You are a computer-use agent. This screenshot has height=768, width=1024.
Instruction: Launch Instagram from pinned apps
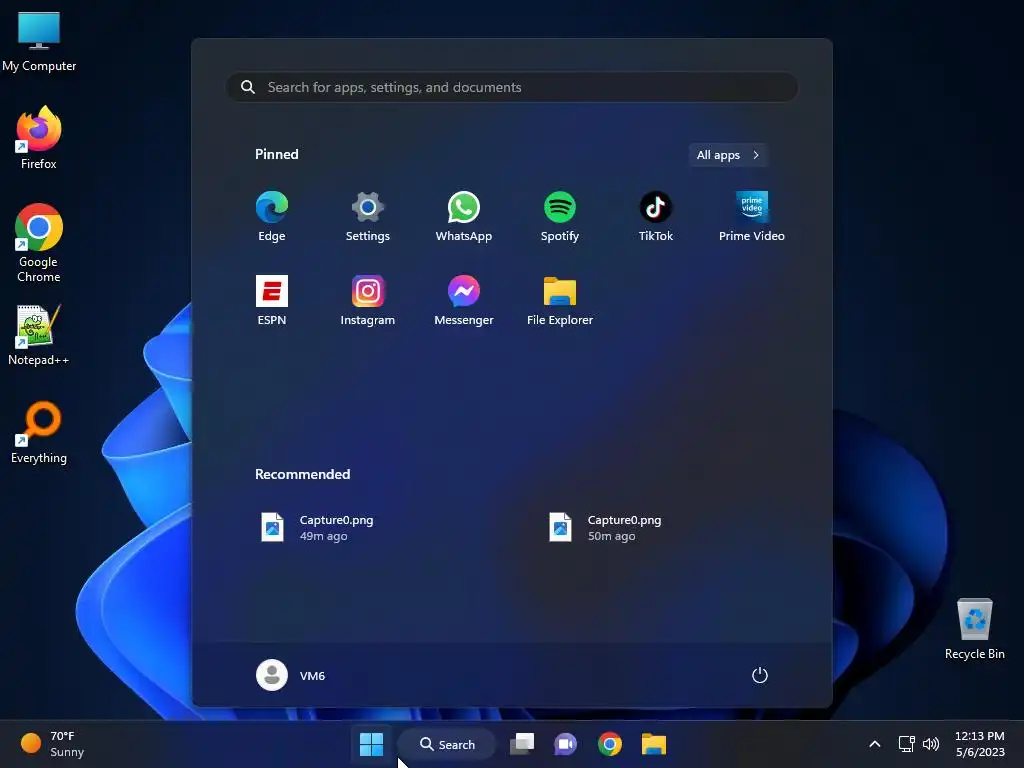tap(368, 300)
